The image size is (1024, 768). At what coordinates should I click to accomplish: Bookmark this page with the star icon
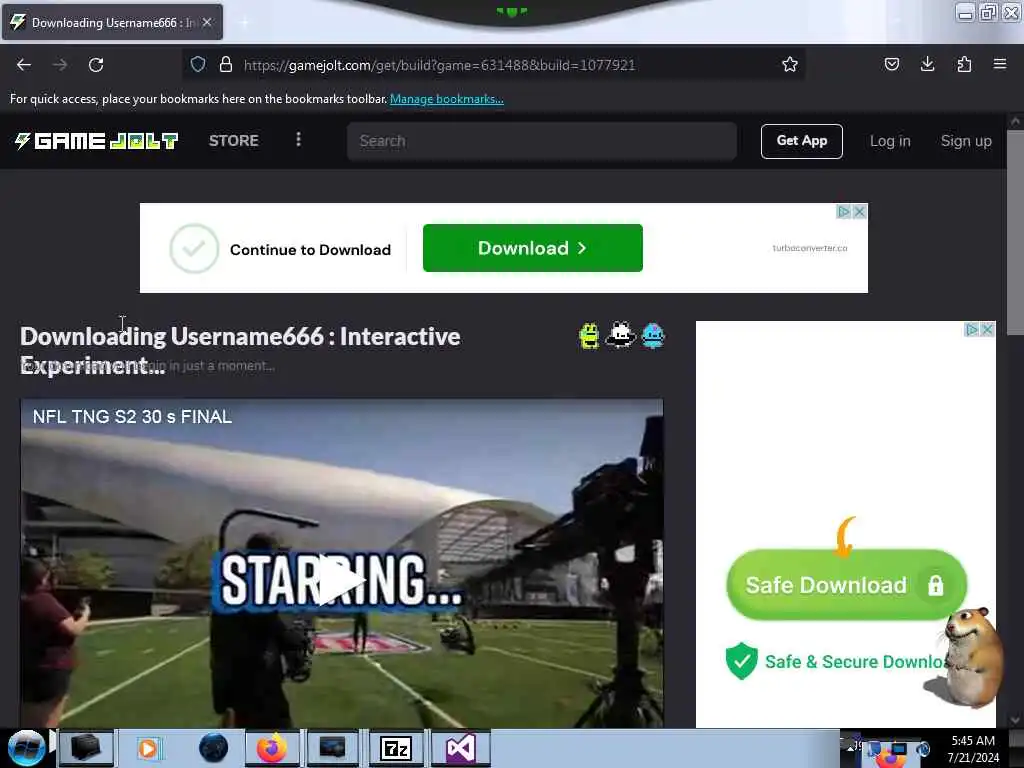pos(790,64)
